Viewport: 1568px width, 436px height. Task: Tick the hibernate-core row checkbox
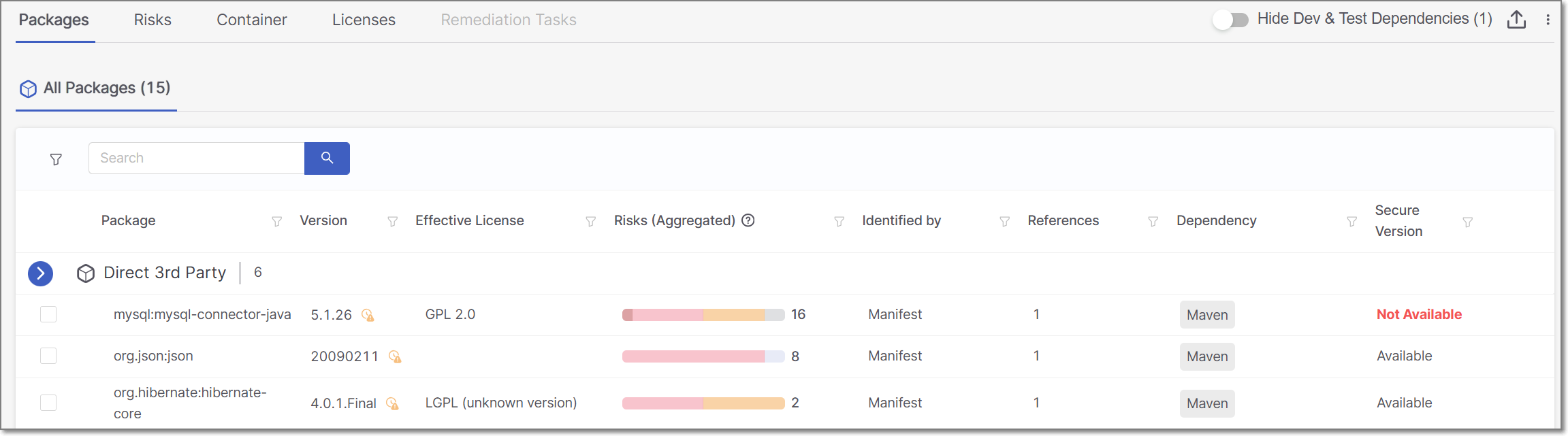coord(48,403)
